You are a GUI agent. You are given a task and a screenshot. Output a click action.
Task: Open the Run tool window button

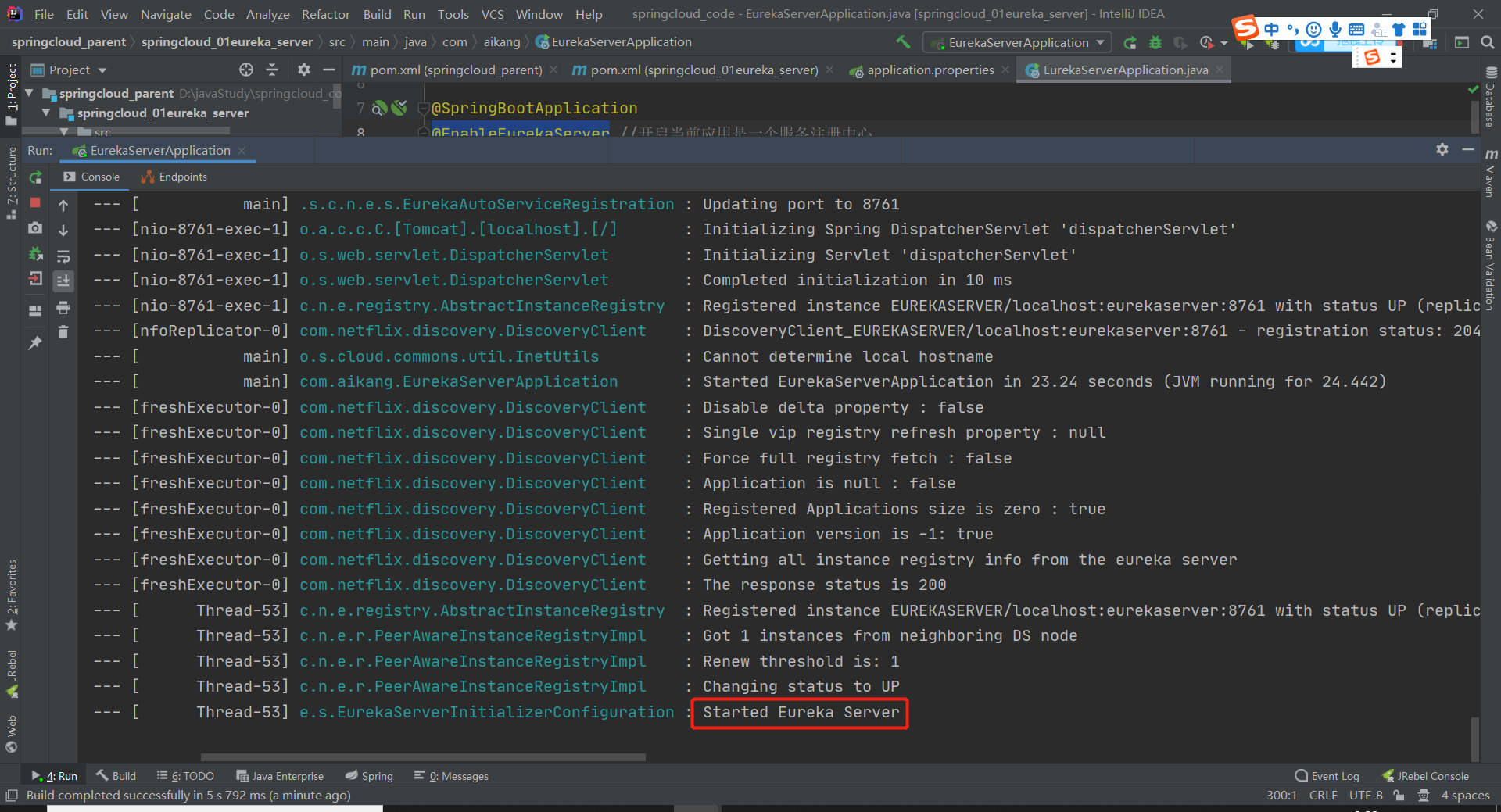coord(55,776)
